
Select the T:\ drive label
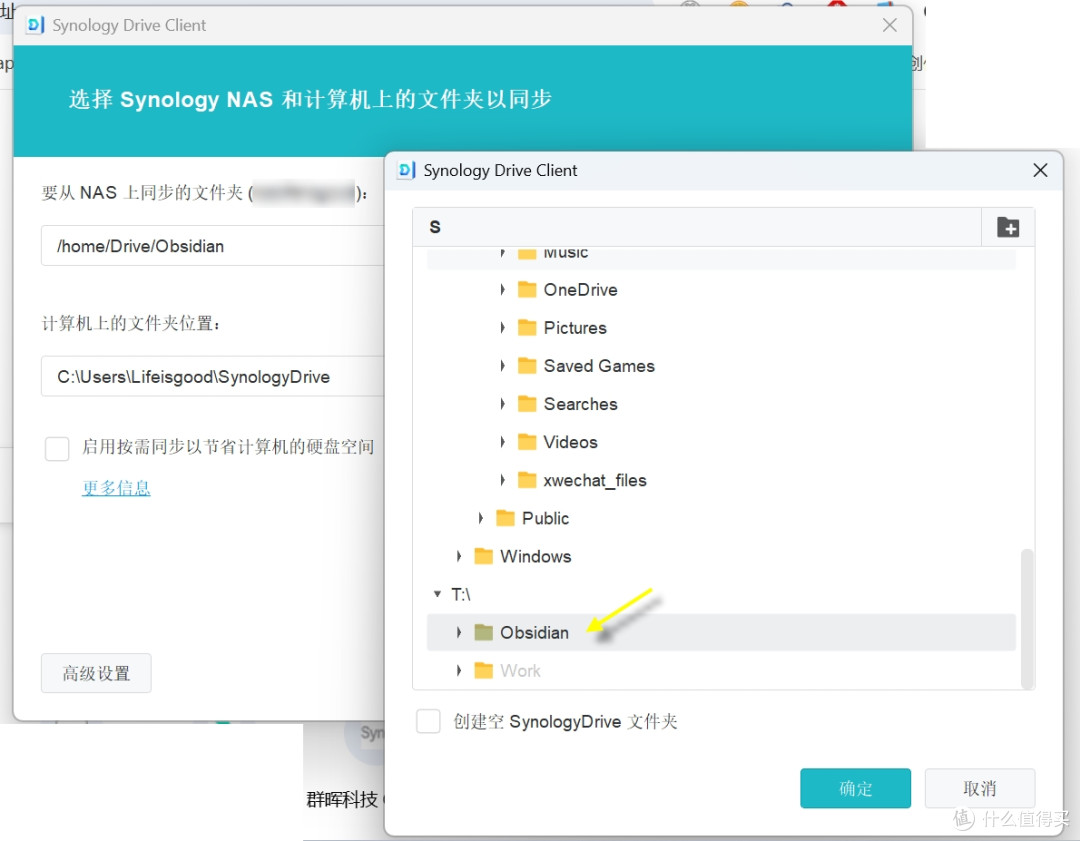(461, 594)
